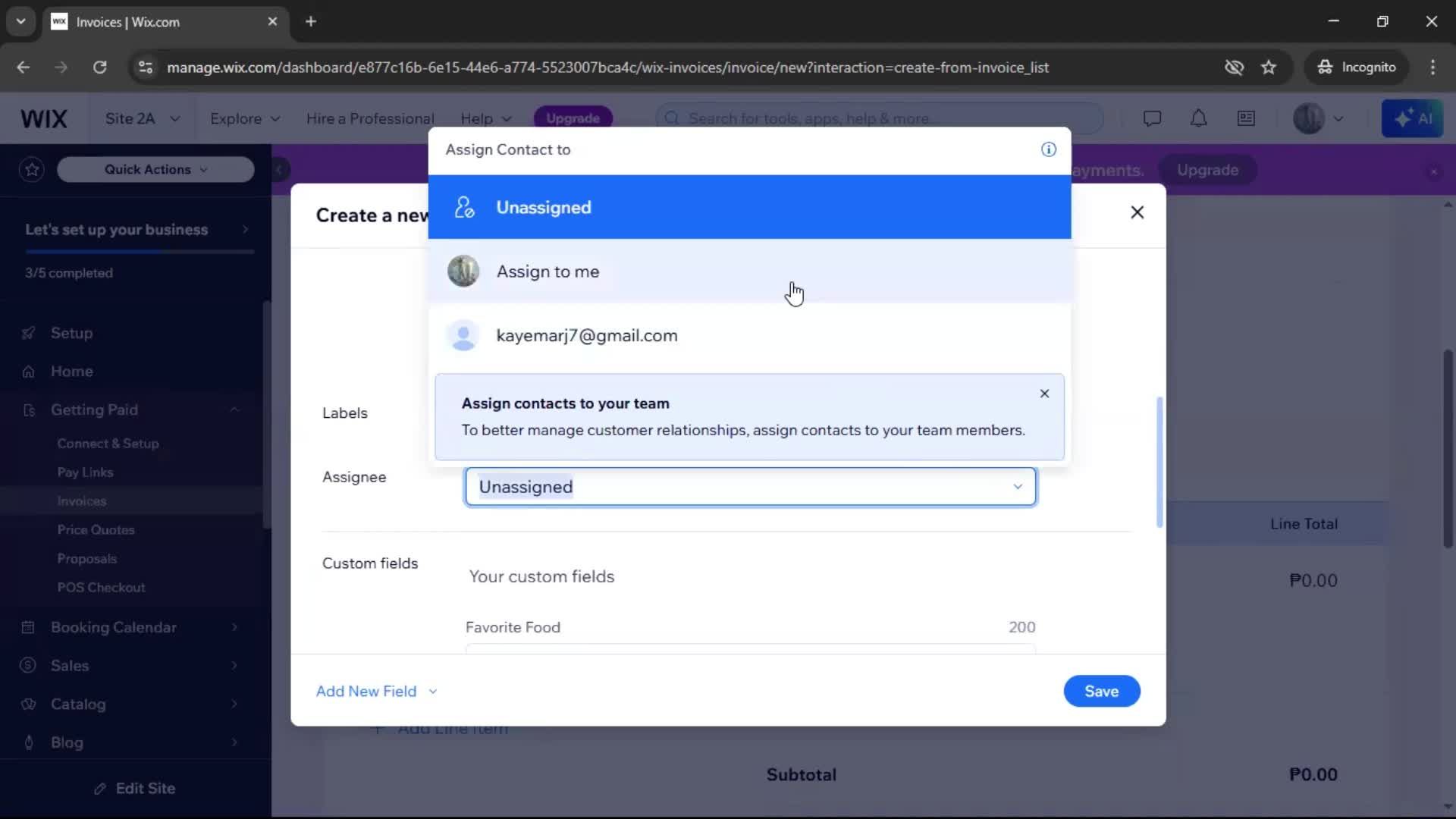Viewport: 1456px width, 819px height.
Task: Click the favorites star icon in sidebar
Action: [x=32, y=169]
